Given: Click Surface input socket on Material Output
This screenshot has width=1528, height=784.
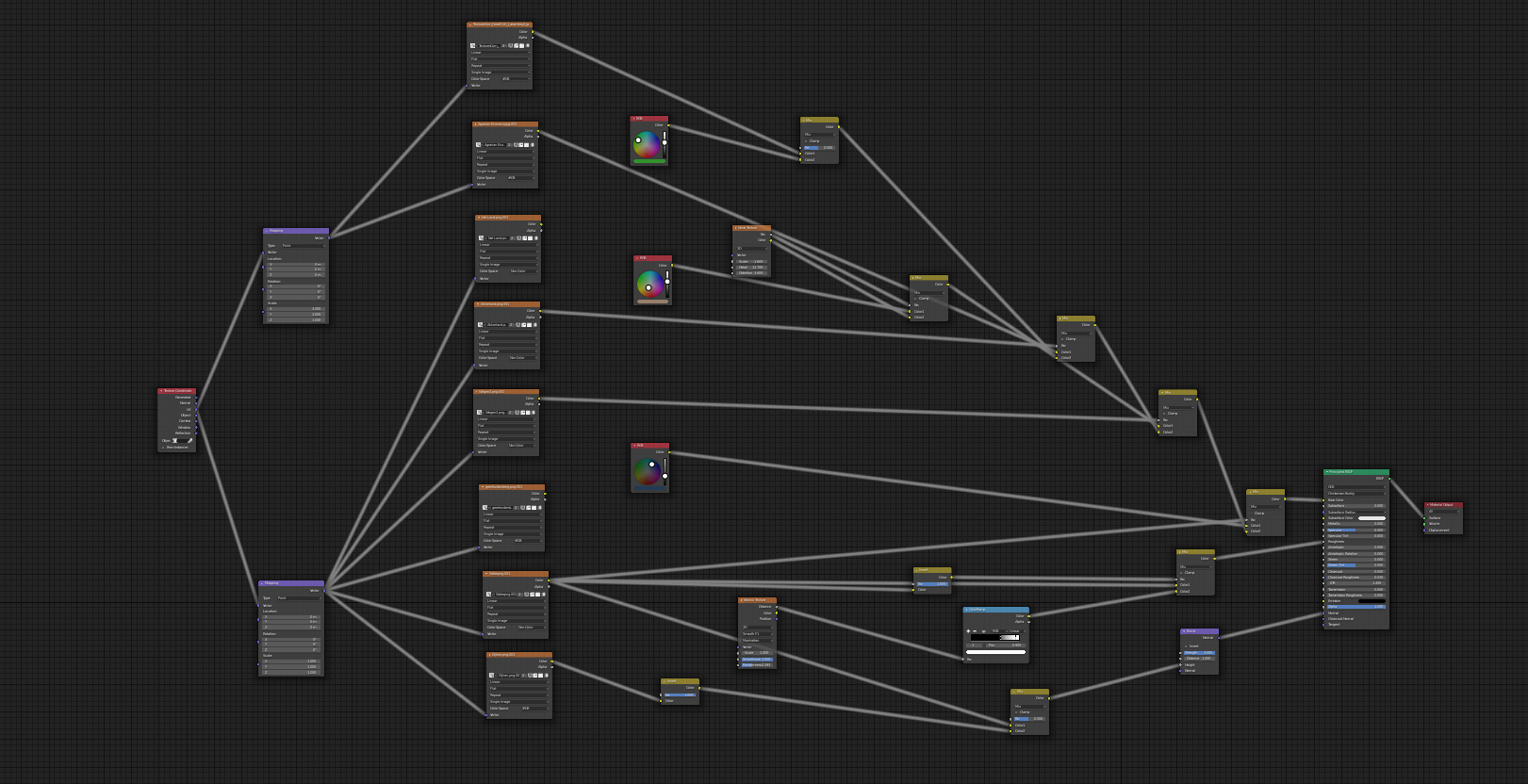Looking at the screenshot, I should 1424,518.
